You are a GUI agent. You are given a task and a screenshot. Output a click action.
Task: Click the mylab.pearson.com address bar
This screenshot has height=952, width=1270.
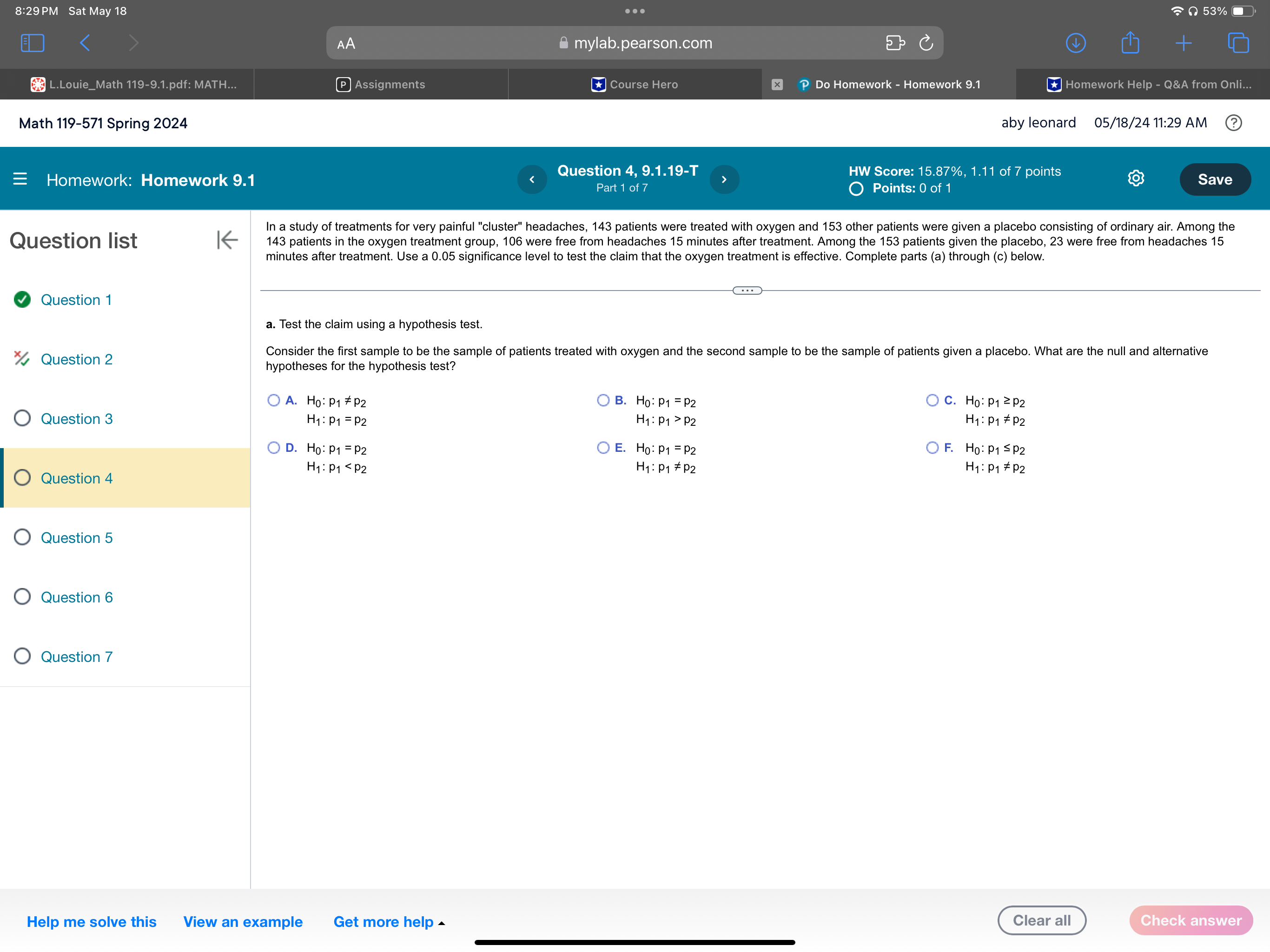click(635, 42)
